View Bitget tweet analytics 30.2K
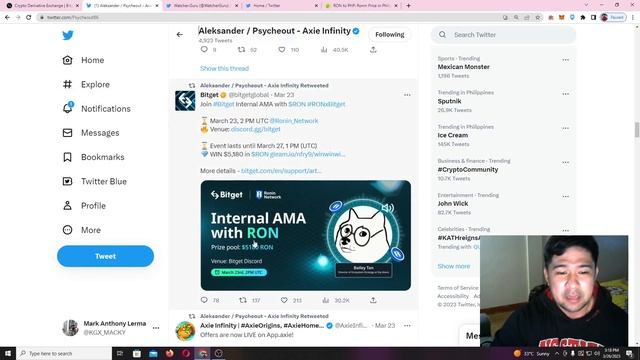The width and height of the screenshot is (640, 360). [326, 300]
